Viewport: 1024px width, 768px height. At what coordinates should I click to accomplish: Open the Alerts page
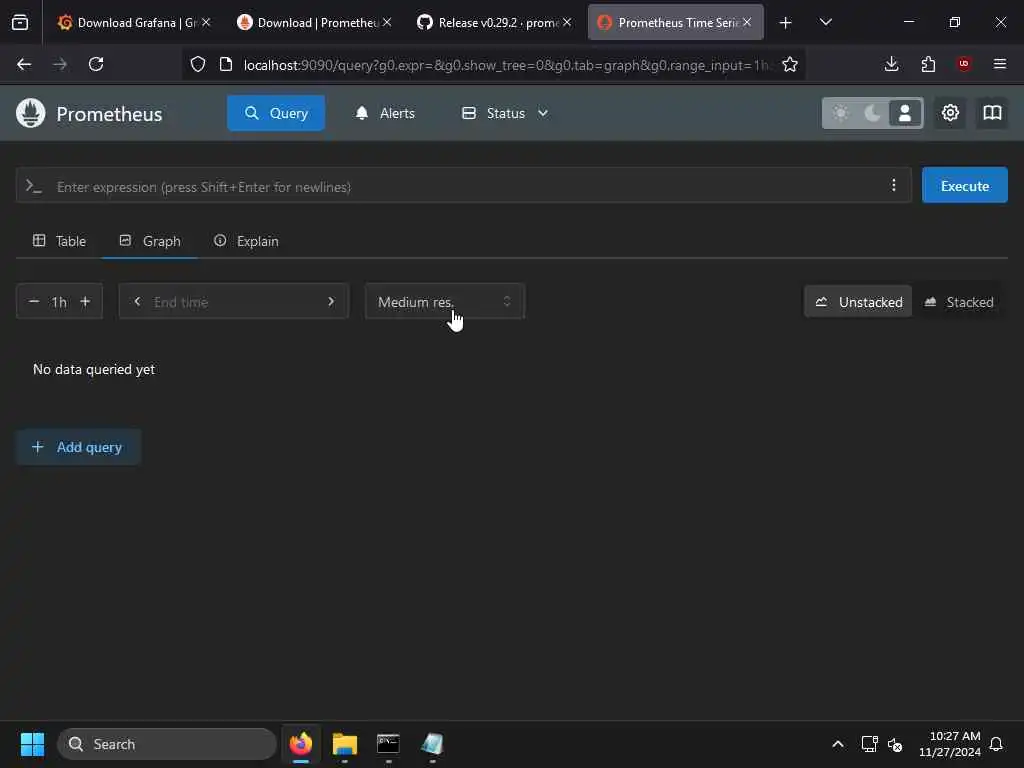coord(385,113)
